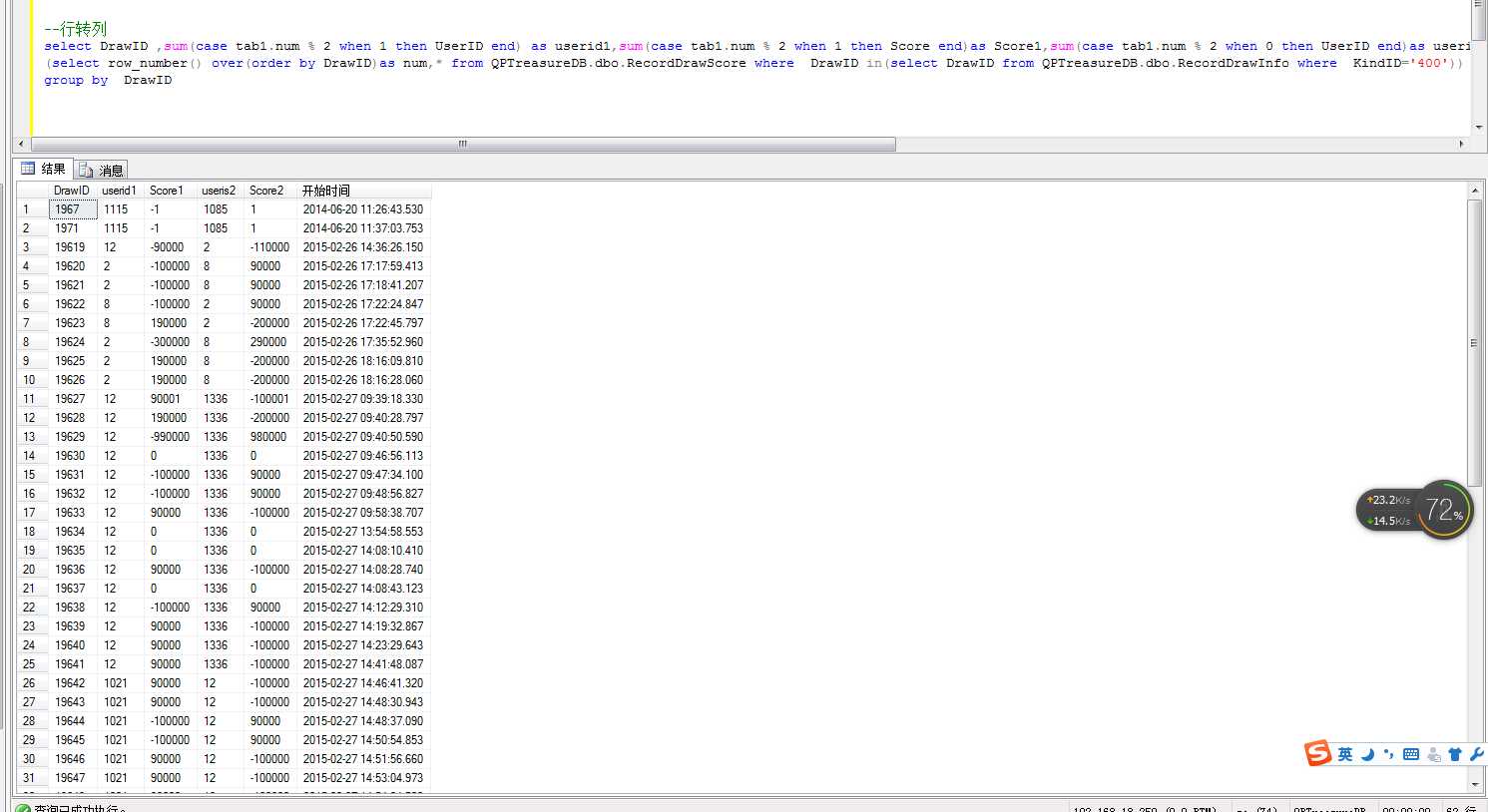Image resolution: width=1488 pixels, height=812 pixels.
Task: Click the results grid scroll up arrow
Action: point(1474,190)
